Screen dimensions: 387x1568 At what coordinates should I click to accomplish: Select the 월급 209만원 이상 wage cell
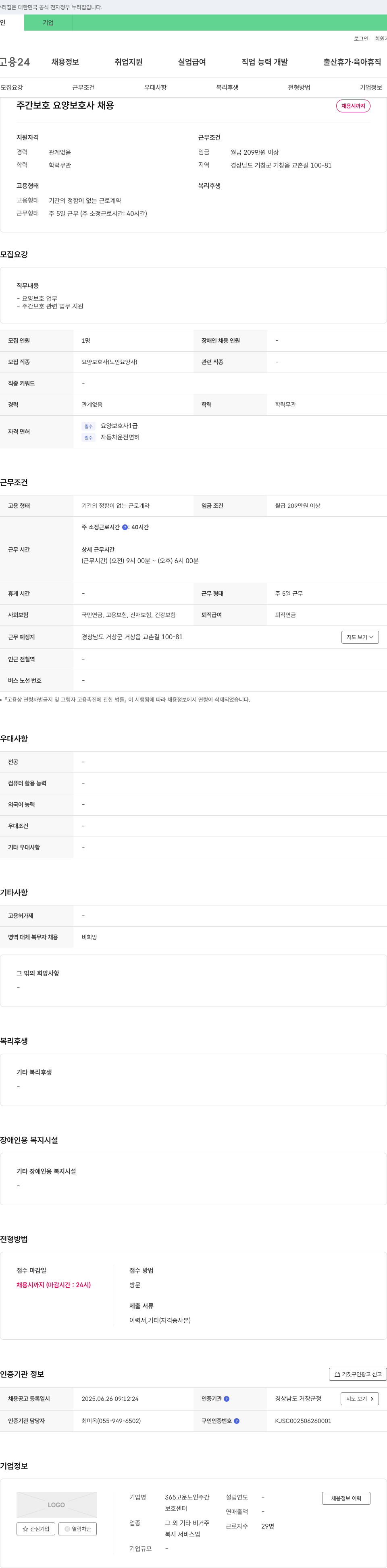298,506
